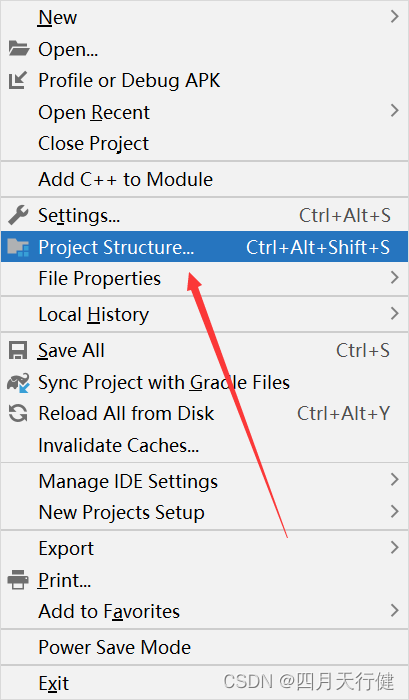Click the Profile or Debug APK arrow icon

point(18,80)
